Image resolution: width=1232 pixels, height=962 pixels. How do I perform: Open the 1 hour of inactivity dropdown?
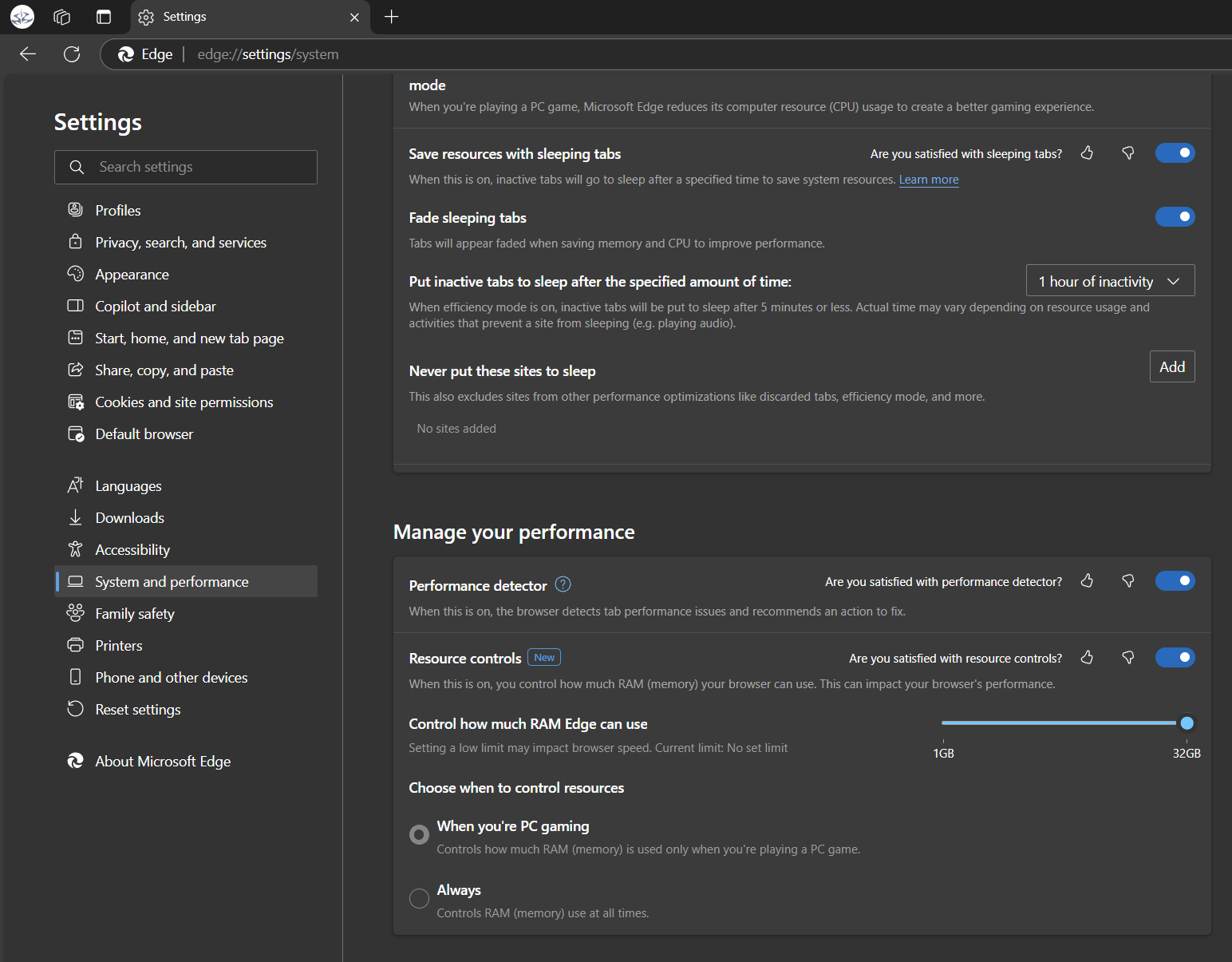pyautogui.click(x=1110, y=280)
